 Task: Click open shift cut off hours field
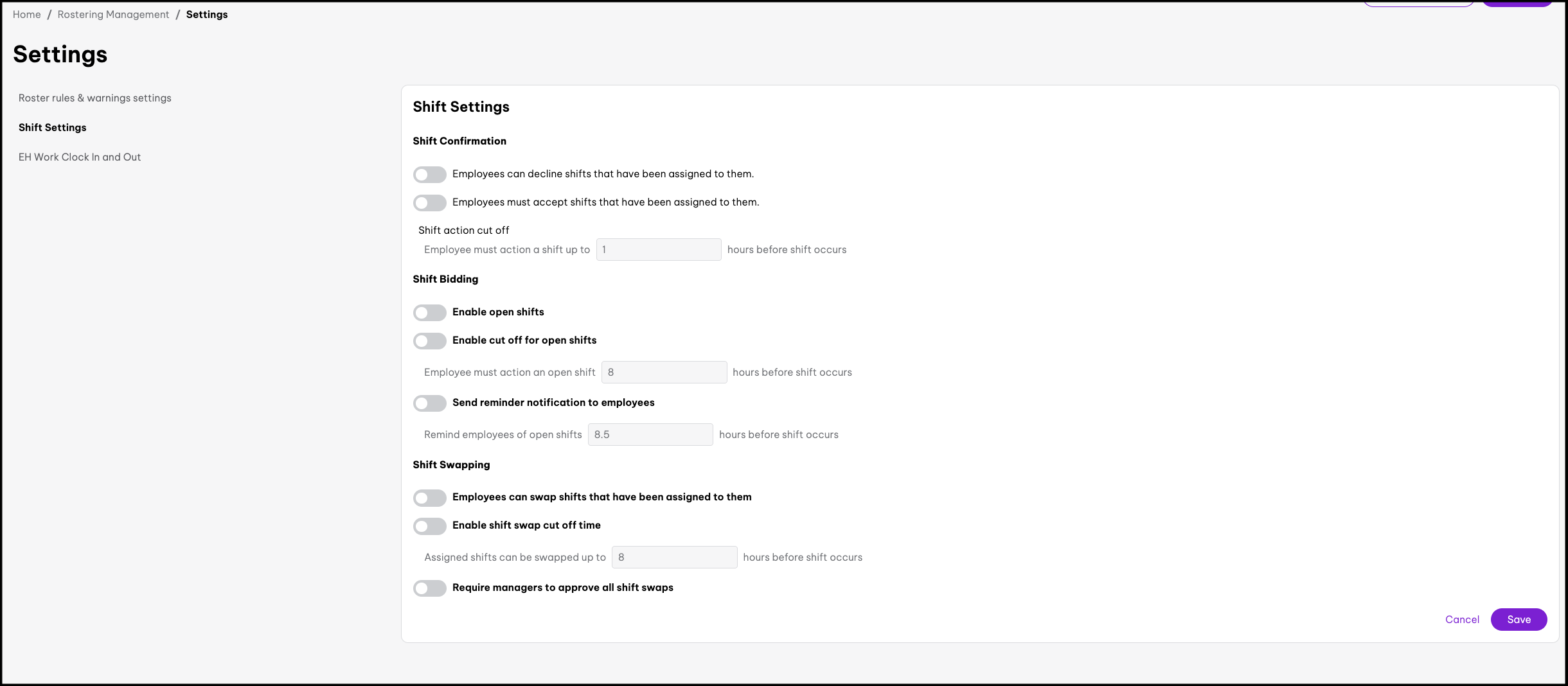click(x=664, y=373)
